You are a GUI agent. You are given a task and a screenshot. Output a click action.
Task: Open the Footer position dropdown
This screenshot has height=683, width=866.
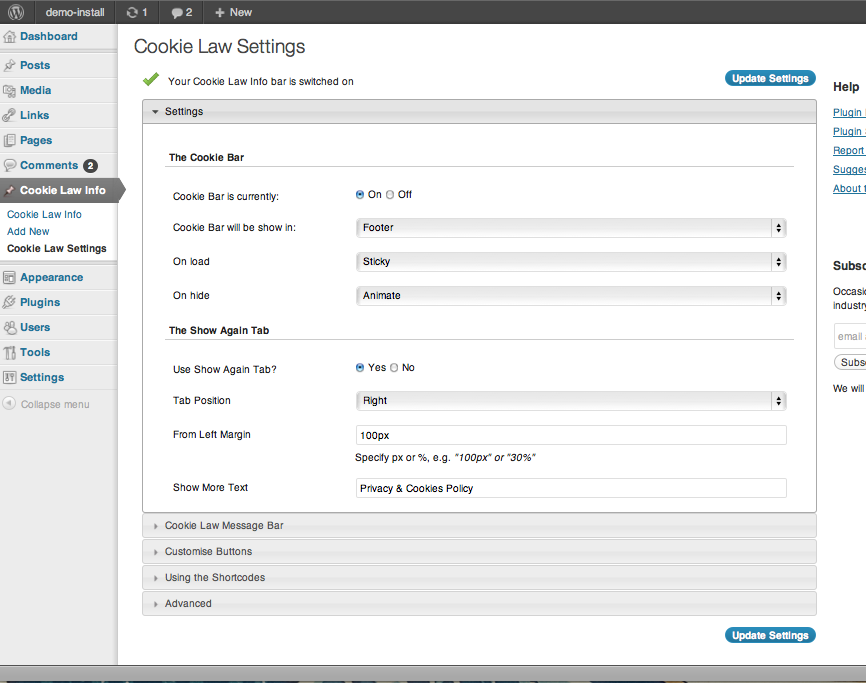(571, 228)
